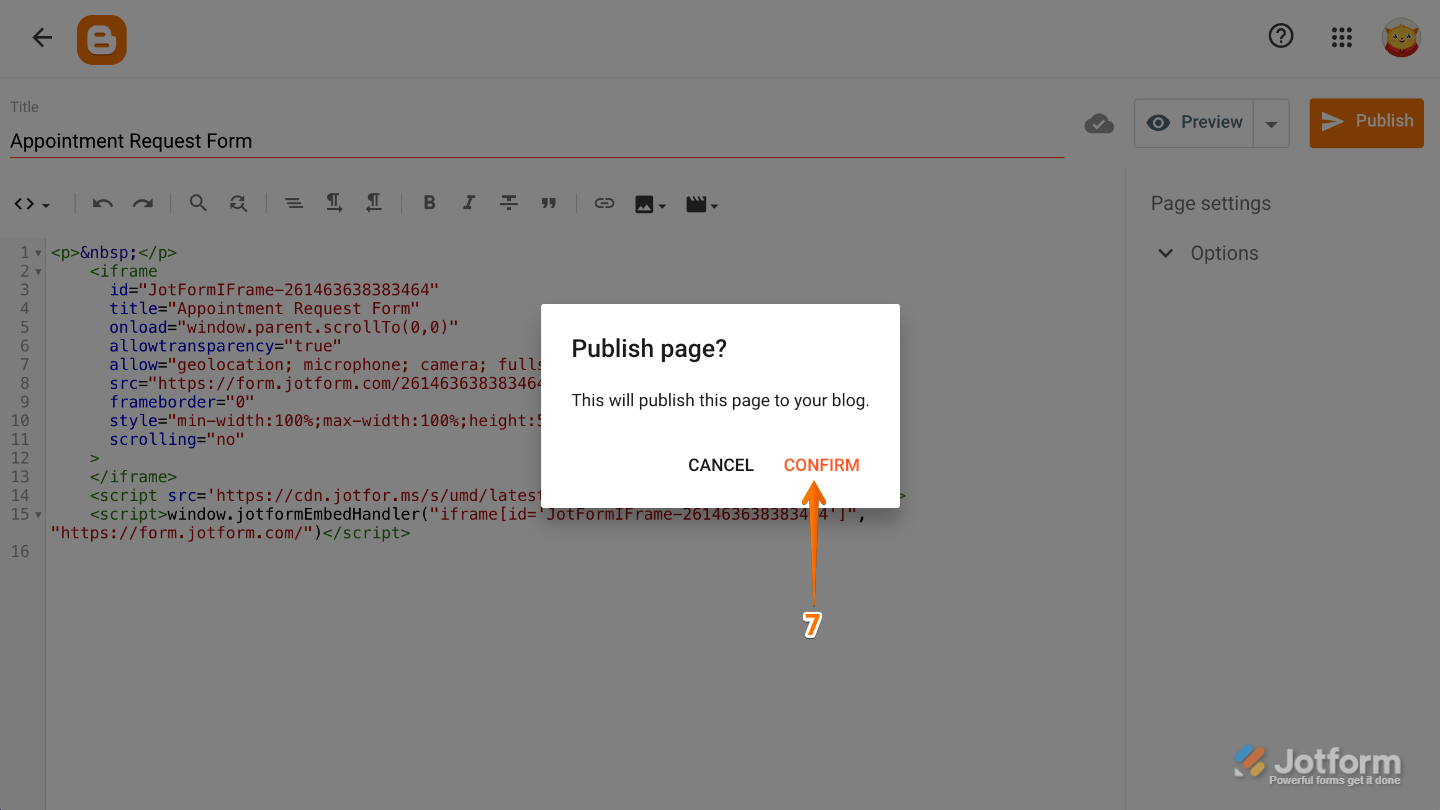The image size is (1440, 810).
Task: Expand the Options section
Action: 1208,253
